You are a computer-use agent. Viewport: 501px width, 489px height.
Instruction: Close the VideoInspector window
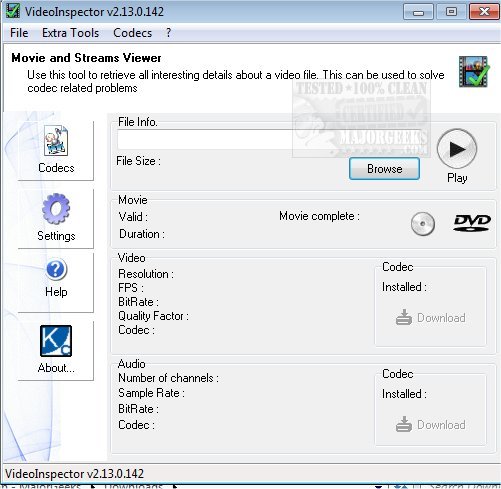484,12
